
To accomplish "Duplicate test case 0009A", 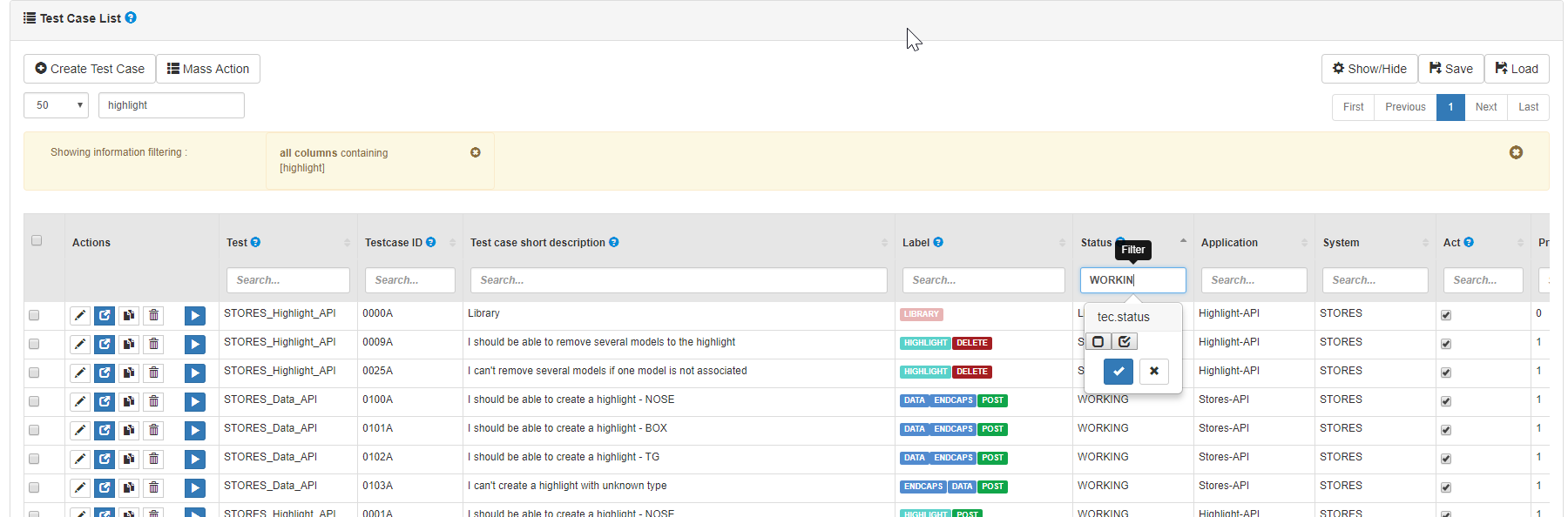I will 129,344.
